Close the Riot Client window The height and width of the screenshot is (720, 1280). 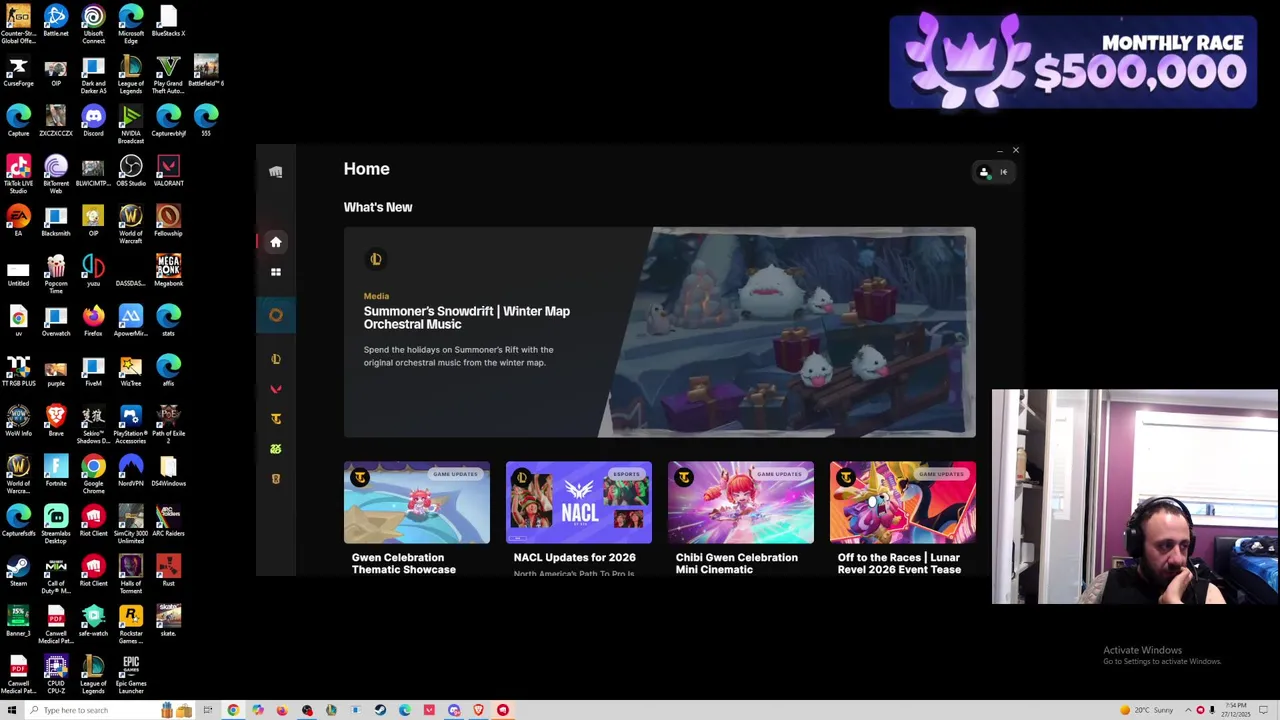click(x=1015, y=151)
